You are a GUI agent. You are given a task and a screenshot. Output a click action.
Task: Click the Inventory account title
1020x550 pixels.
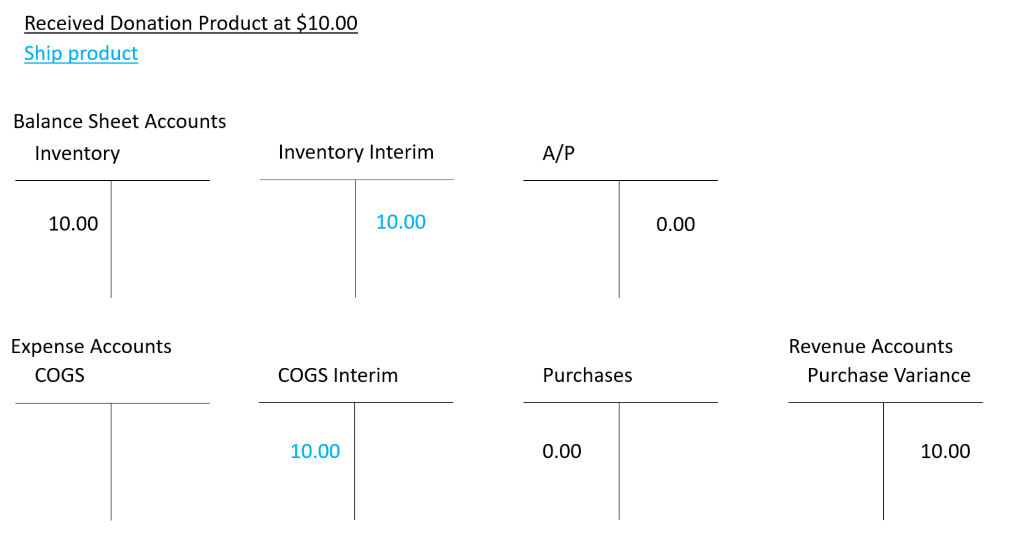click(x=77, y=154)
